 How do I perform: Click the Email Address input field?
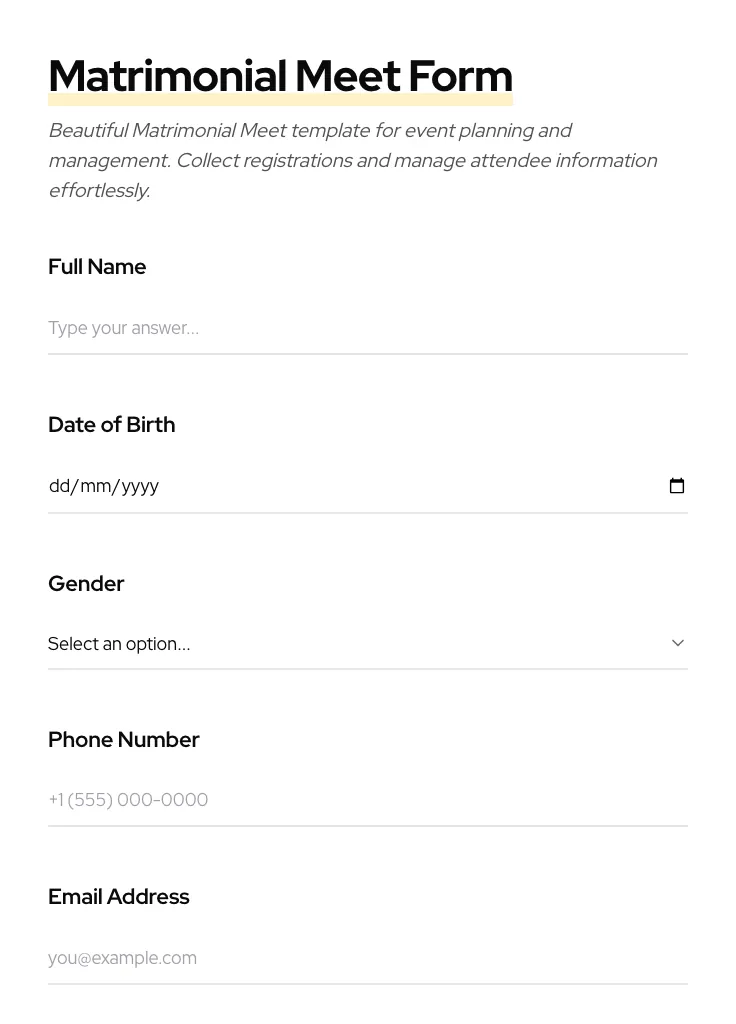point(367,958)
